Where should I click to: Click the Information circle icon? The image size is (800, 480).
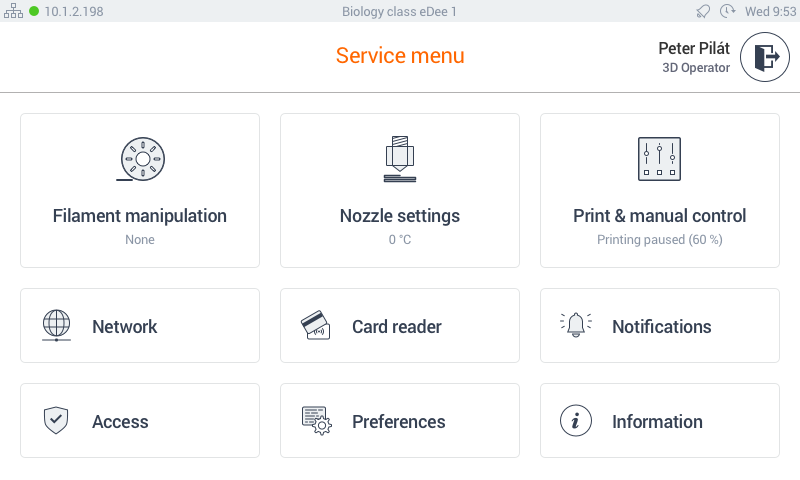(x=575, y=421)
